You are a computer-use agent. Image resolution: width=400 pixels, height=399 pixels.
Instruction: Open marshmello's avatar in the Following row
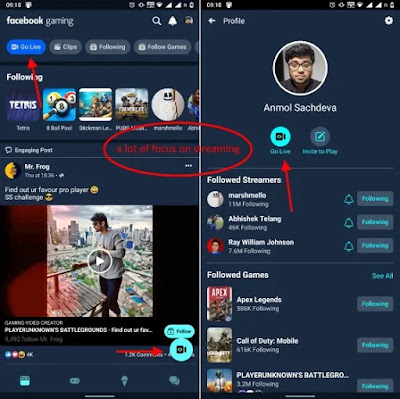click(x=168, y=105)
